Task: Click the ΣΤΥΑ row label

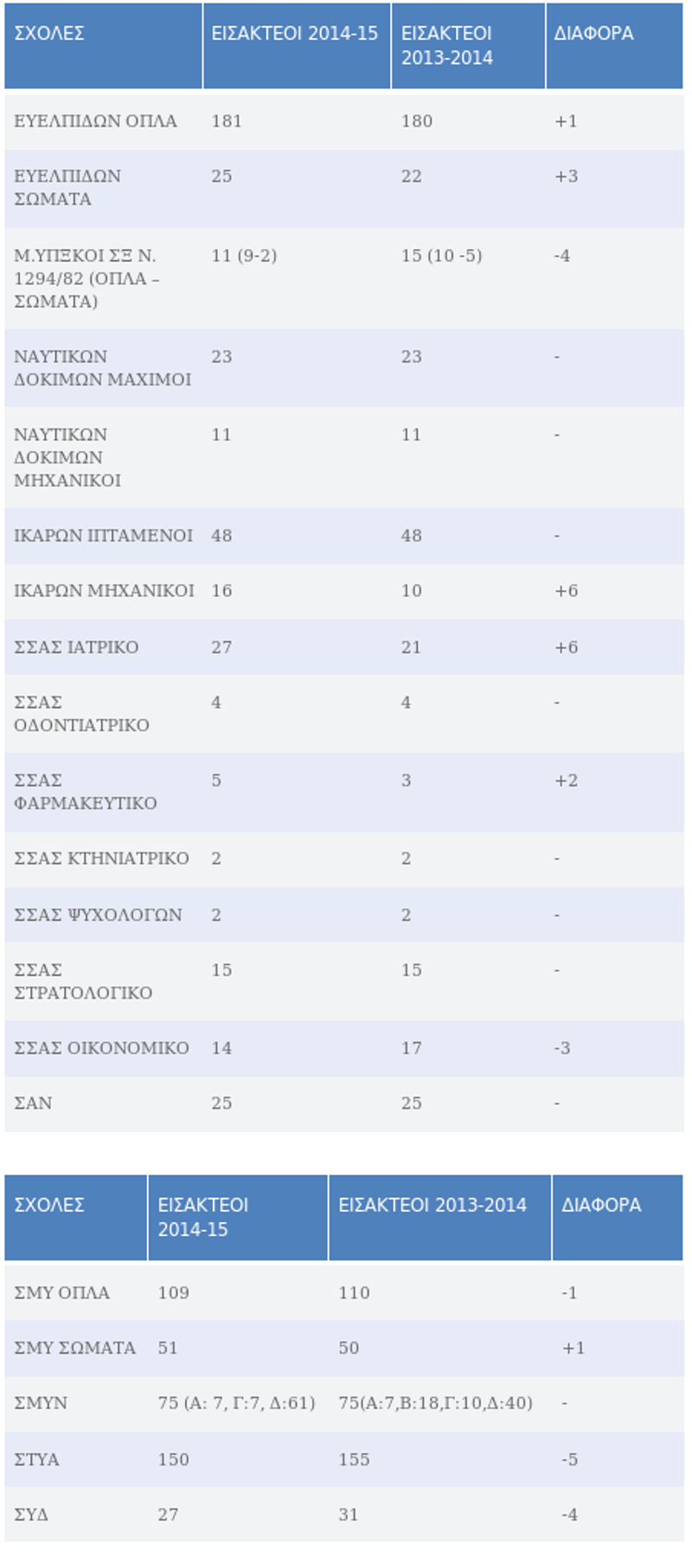Action: point(36,1460)
